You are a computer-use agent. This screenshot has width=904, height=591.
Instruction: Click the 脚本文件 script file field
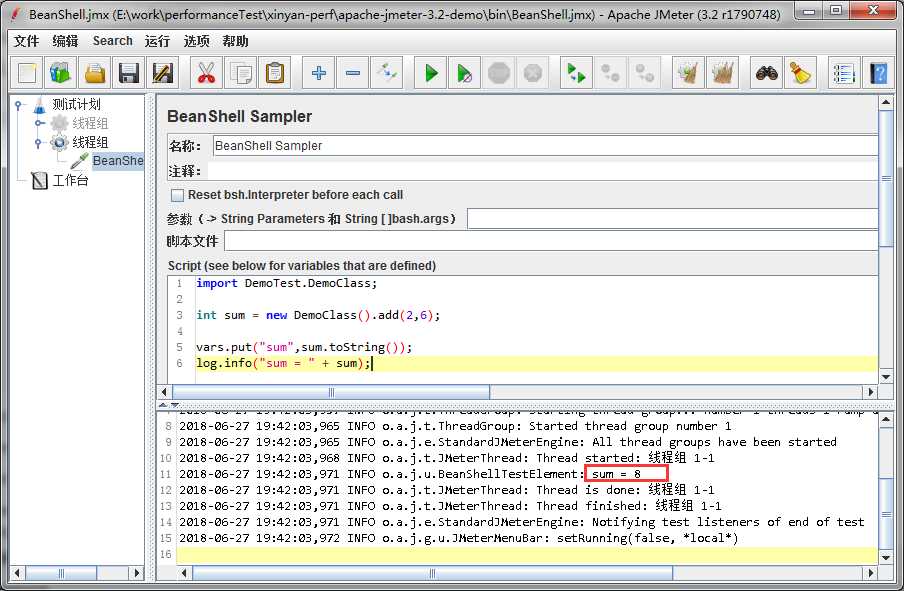551,241
